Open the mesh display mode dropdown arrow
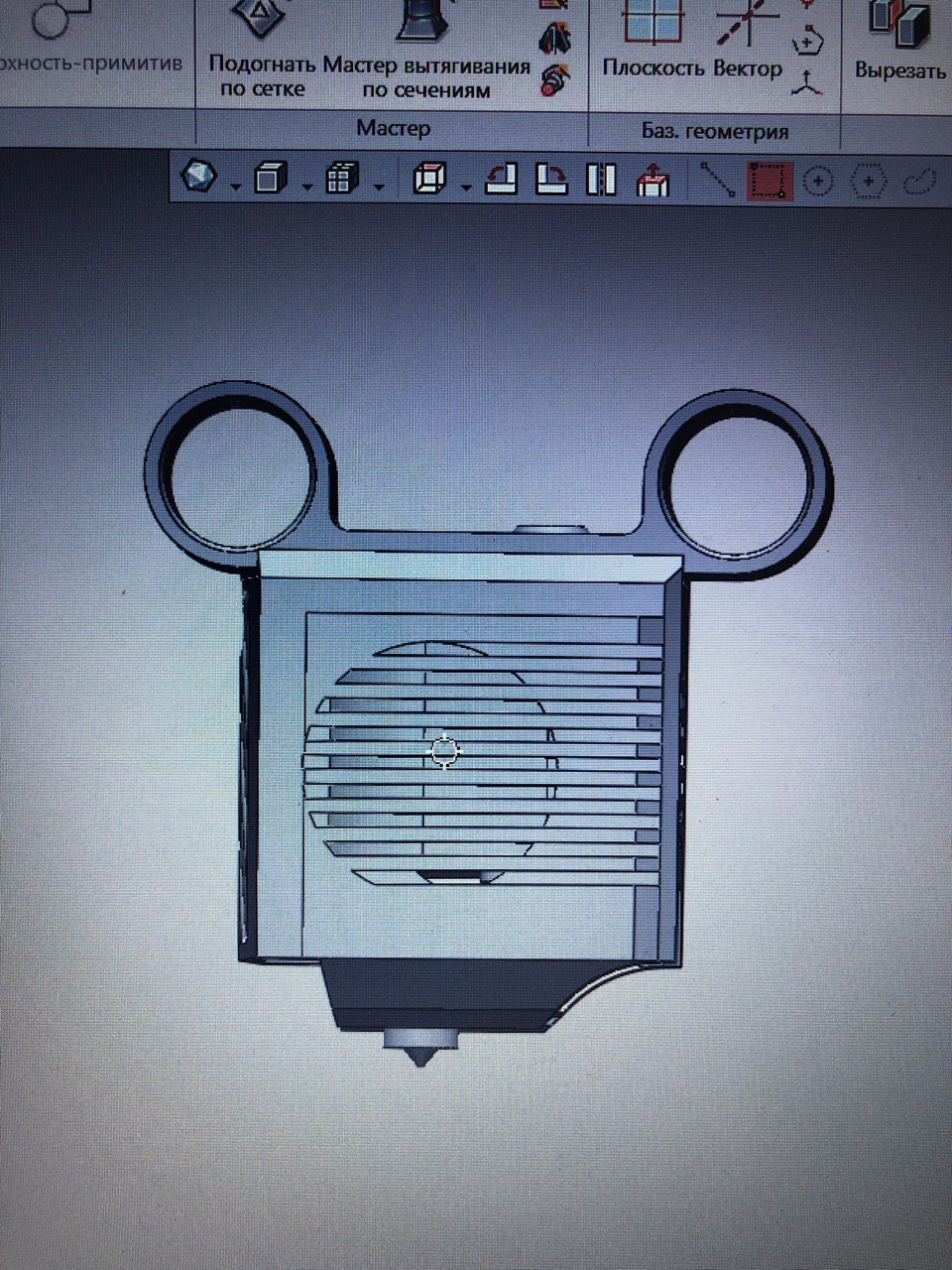952x1270 pixels. pyautogui.click(x=235, y=186)
